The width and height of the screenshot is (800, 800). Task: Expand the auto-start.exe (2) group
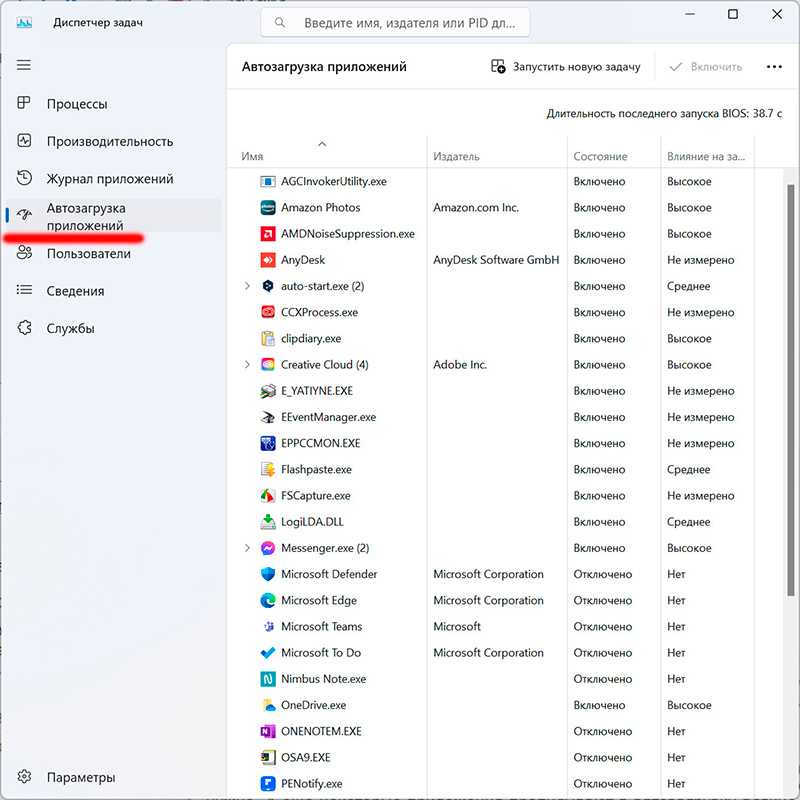tap(247, 286)
